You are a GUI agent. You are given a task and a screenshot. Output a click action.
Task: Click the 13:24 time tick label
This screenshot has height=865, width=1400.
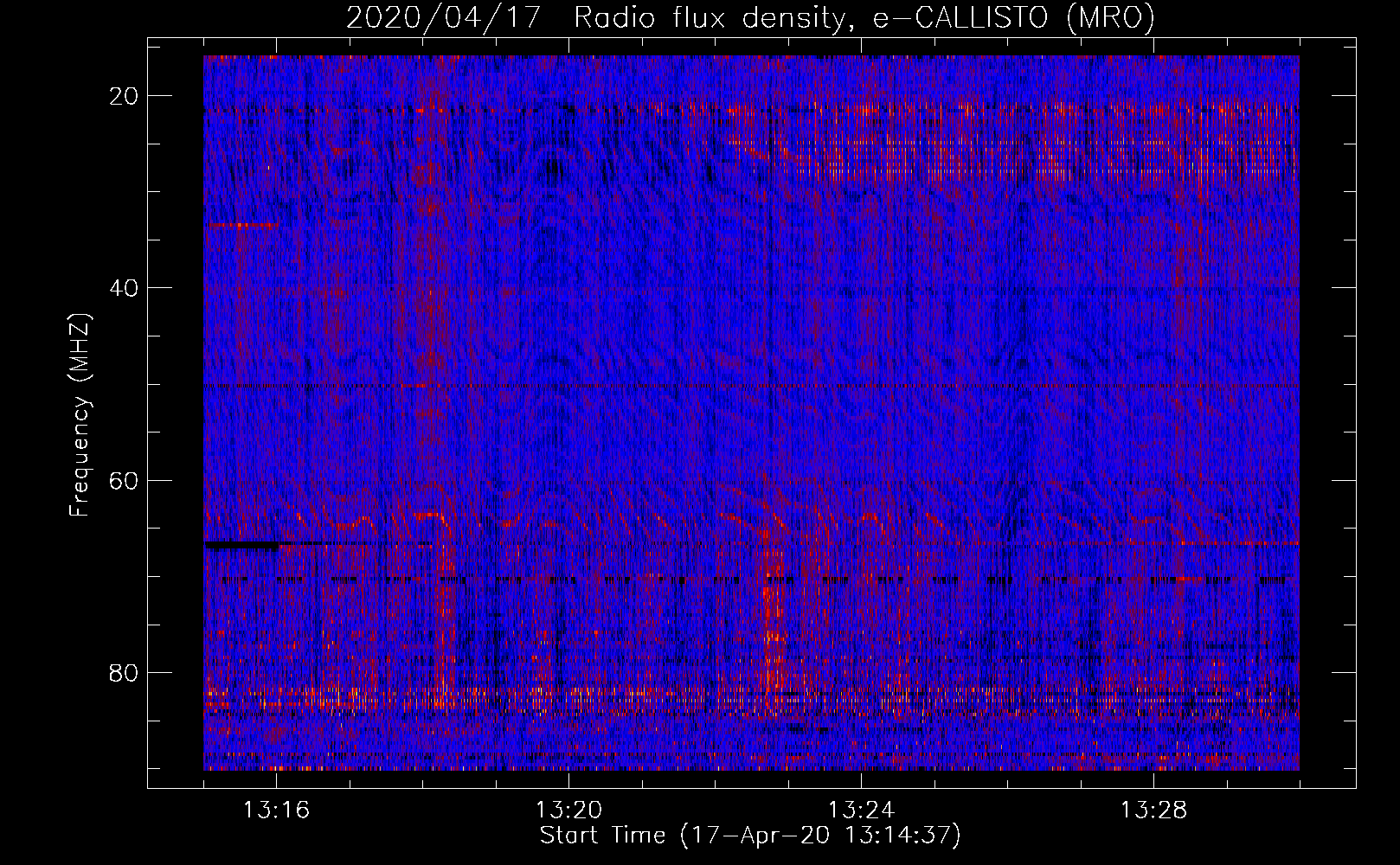click(861, 811)
